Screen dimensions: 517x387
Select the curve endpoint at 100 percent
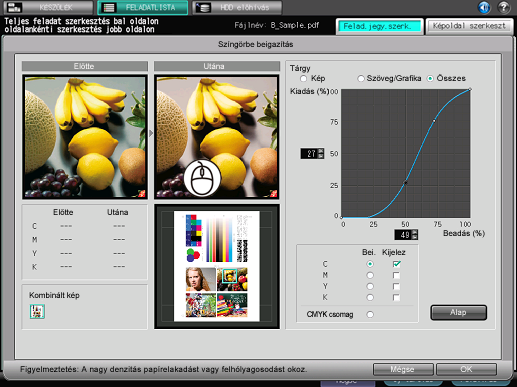click(x=470, y=89)
